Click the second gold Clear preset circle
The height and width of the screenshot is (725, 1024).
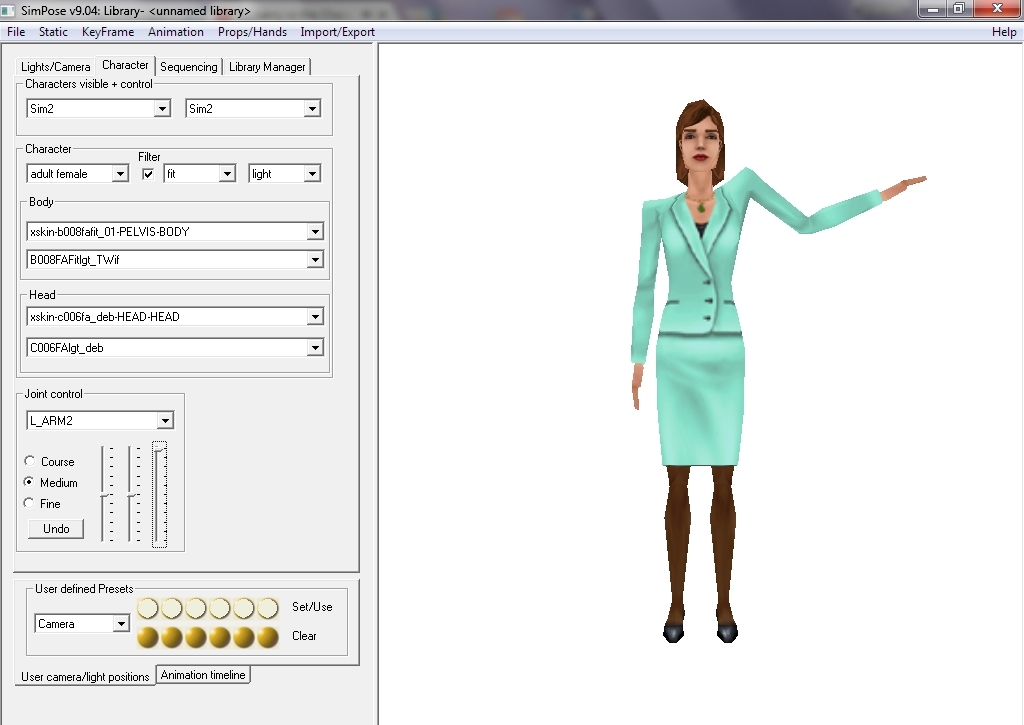click(172, 637)
